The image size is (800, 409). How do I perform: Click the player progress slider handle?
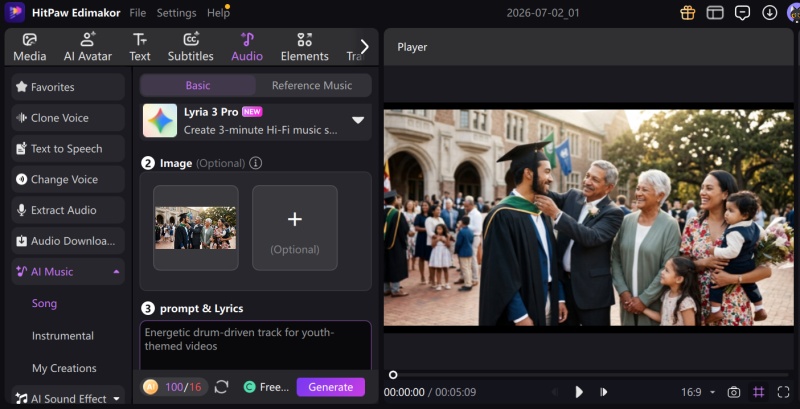(x=393, y=375)
